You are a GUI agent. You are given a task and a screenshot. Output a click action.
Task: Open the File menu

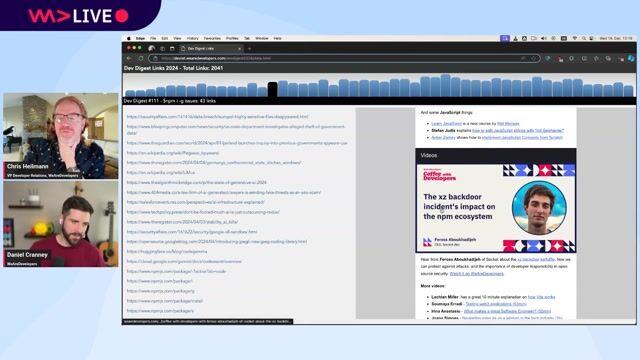point(153,38)
